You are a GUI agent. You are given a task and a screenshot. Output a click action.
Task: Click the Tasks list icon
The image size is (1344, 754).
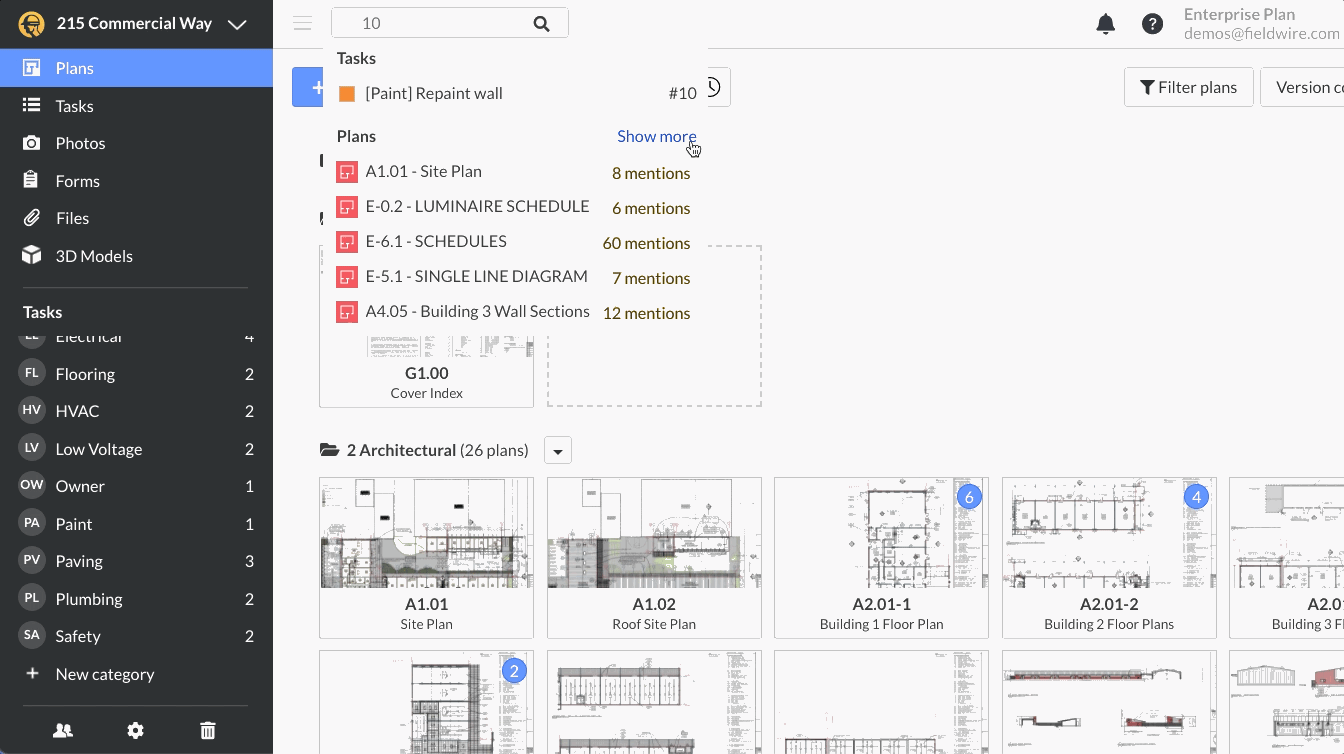(32, 105)
